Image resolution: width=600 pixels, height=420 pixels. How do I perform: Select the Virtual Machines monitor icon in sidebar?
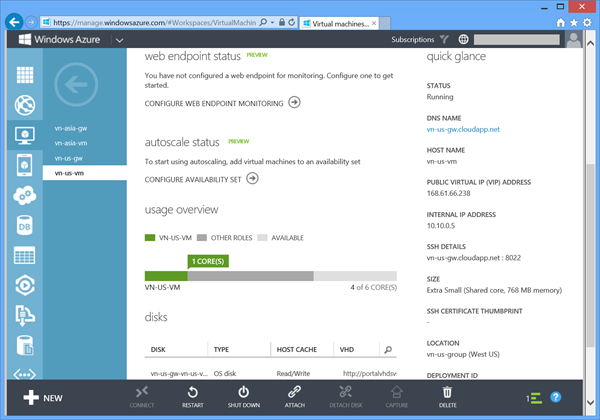[x=25, y=135]
